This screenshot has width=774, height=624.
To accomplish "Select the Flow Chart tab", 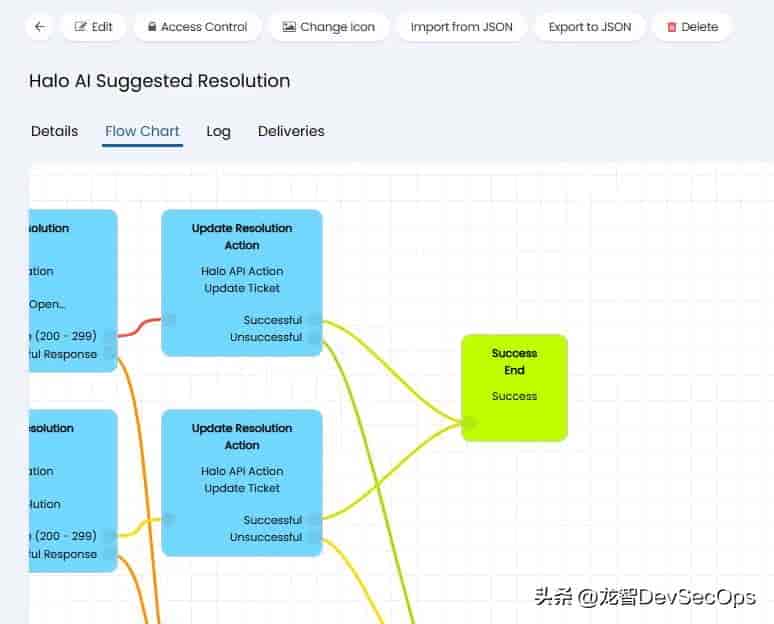I will coord(142,131).
